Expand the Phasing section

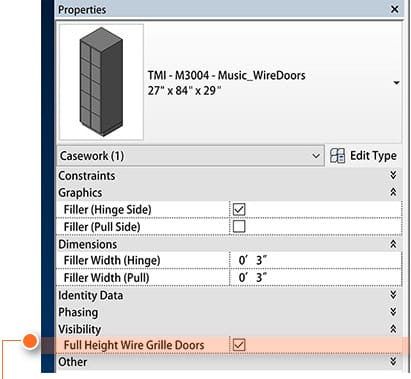coord(393,312)
